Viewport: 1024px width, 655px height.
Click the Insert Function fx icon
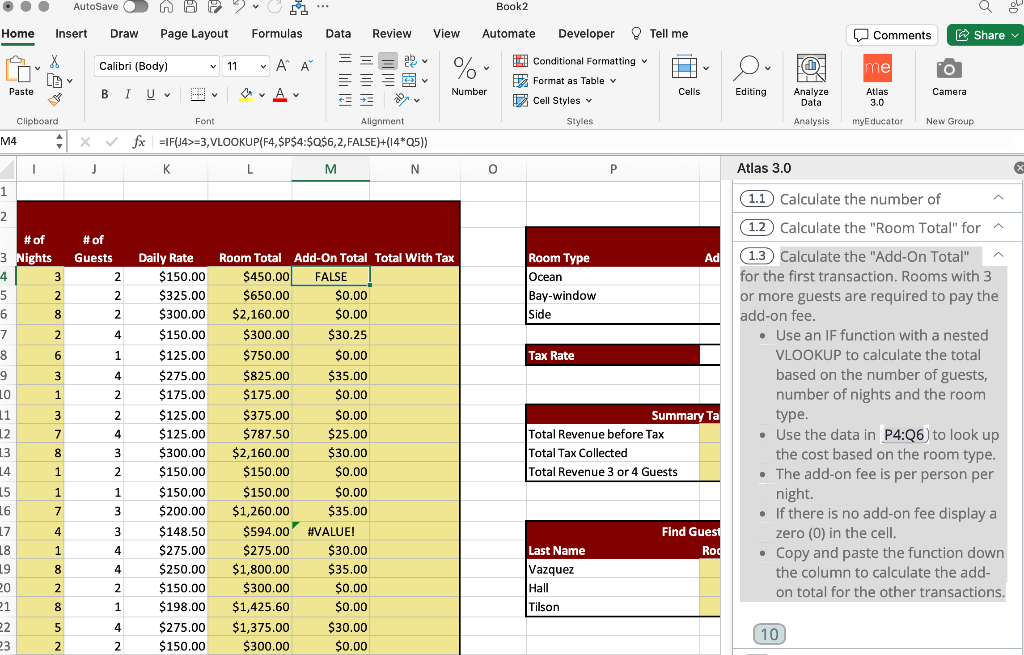coord(140,141)
